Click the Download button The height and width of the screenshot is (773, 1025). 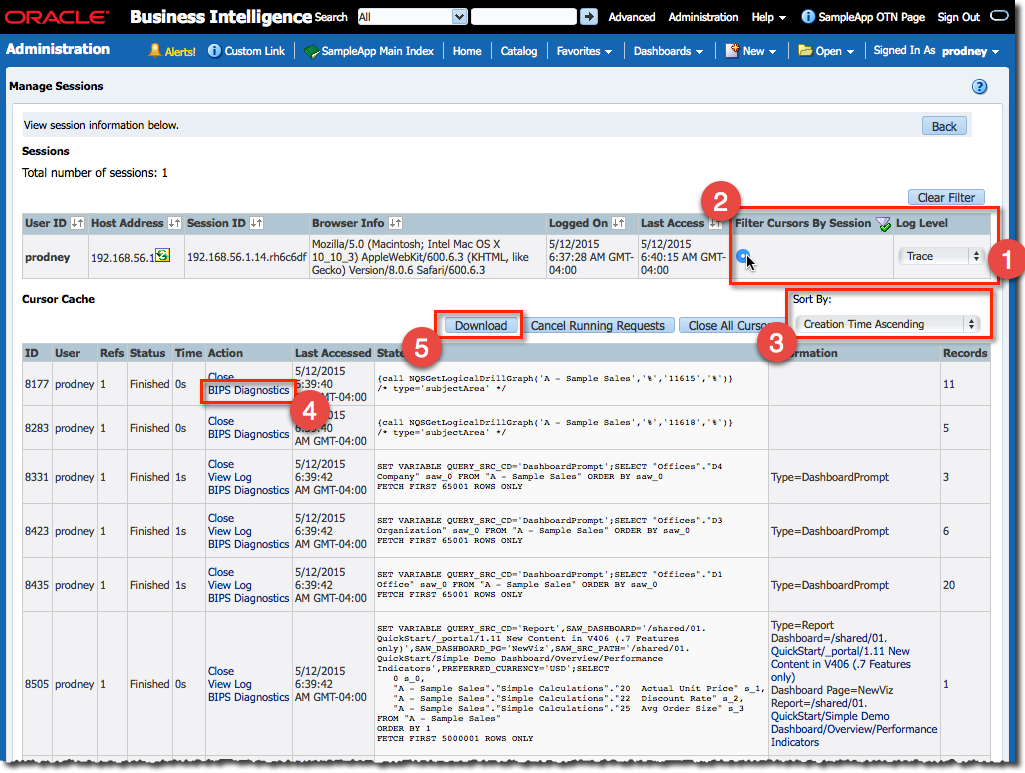click(x=481, y=325)
